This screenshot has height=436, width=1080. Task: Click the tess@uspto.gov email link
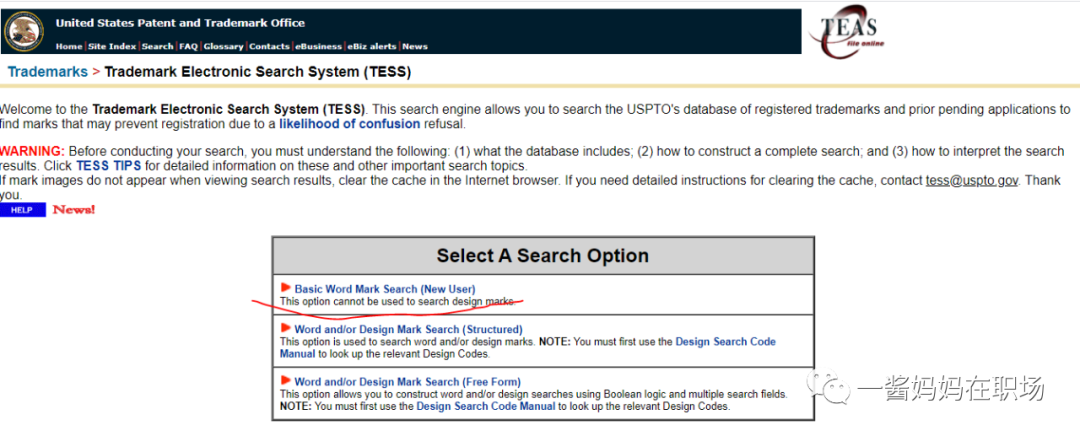(971, 180)
